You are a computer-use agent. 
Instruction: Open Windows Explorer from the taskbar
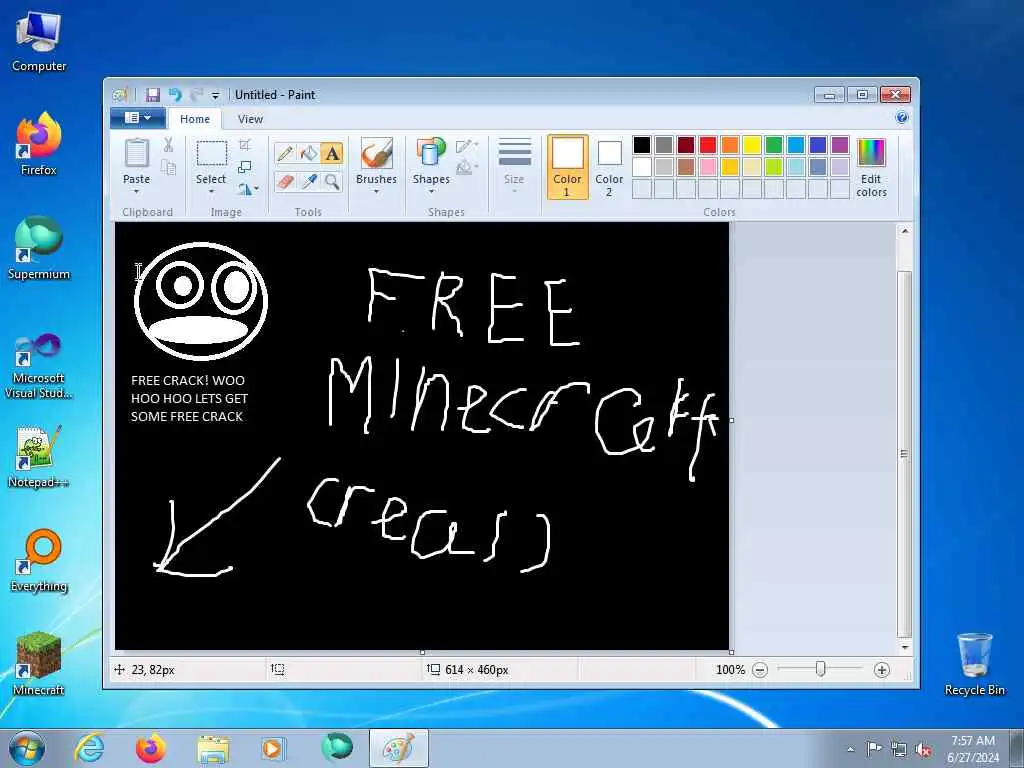[x=213, y=748]
